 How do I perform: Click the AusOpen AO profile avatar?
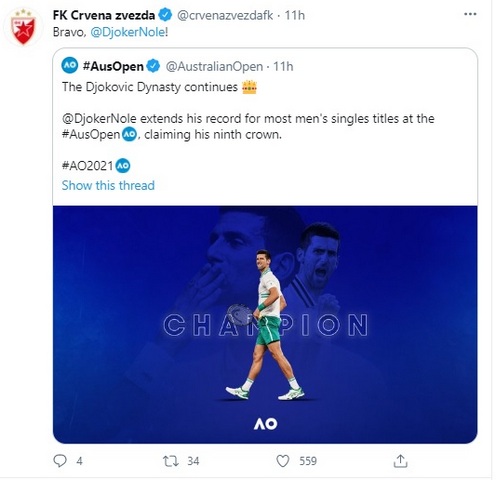pyautogui.click(x=70, y=66)
